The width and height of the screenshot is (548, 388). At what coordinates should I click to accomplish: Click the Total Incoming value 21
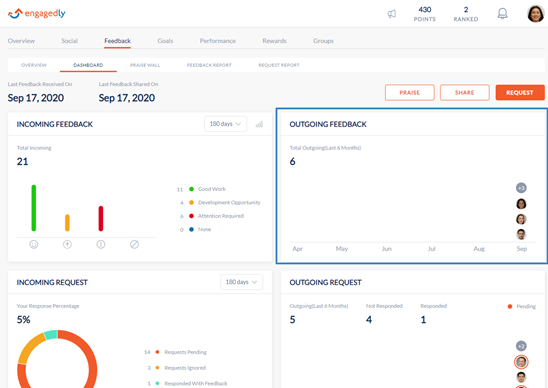coord(22,161)
